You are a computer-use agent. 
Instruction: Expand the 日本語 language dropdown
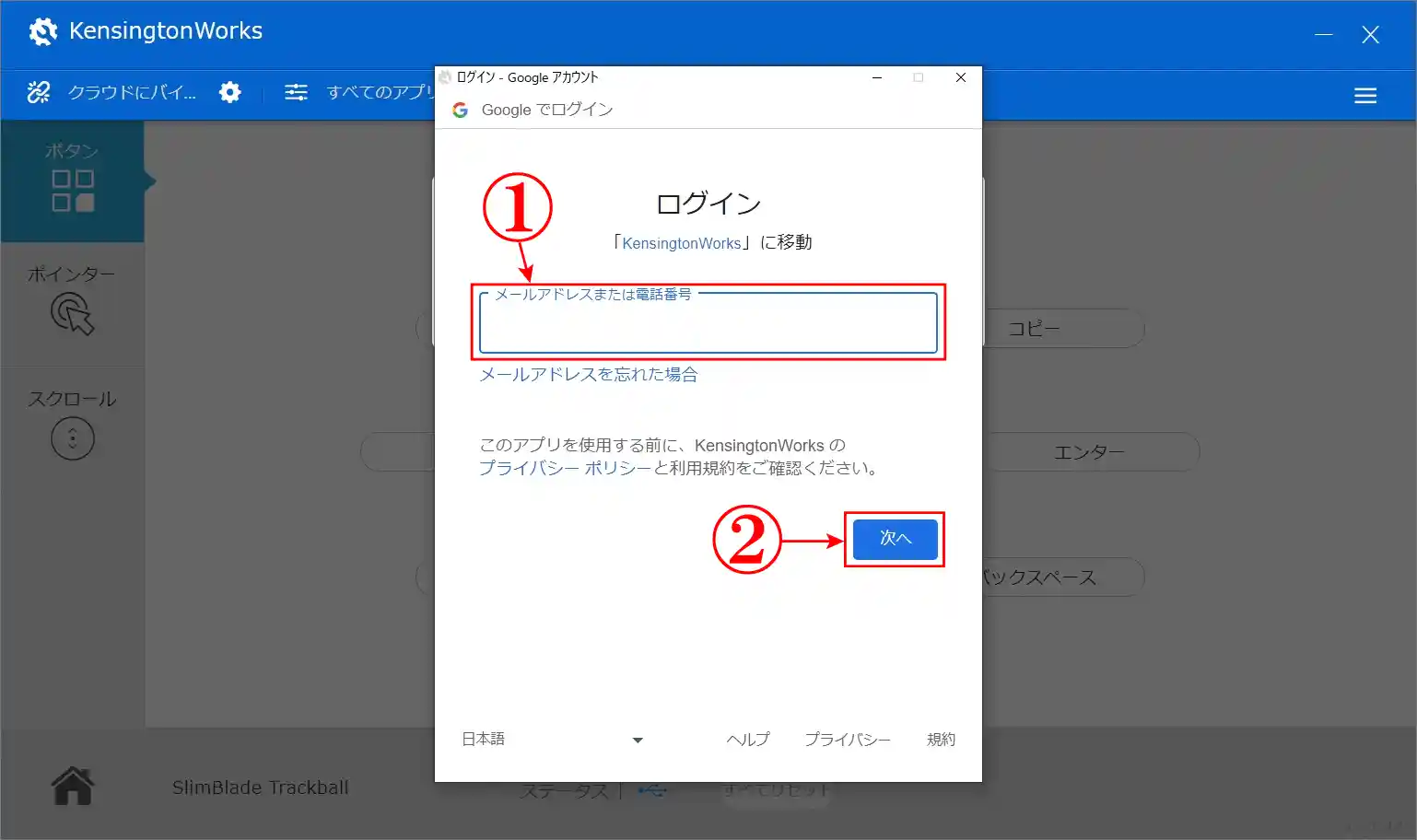coord(553,740)
